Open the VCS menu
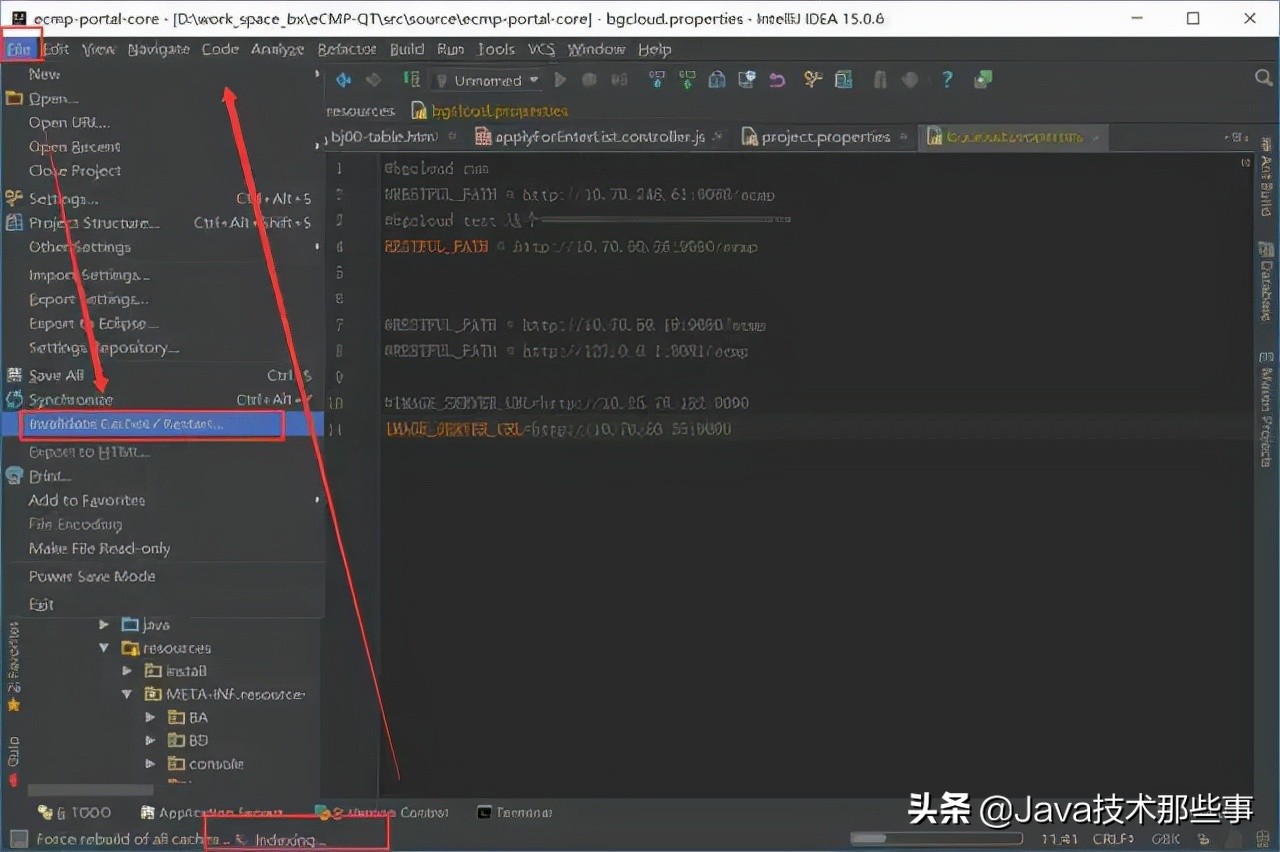Image resolution: width=1280 pixels, height=852 pixels. pos(541,49)
